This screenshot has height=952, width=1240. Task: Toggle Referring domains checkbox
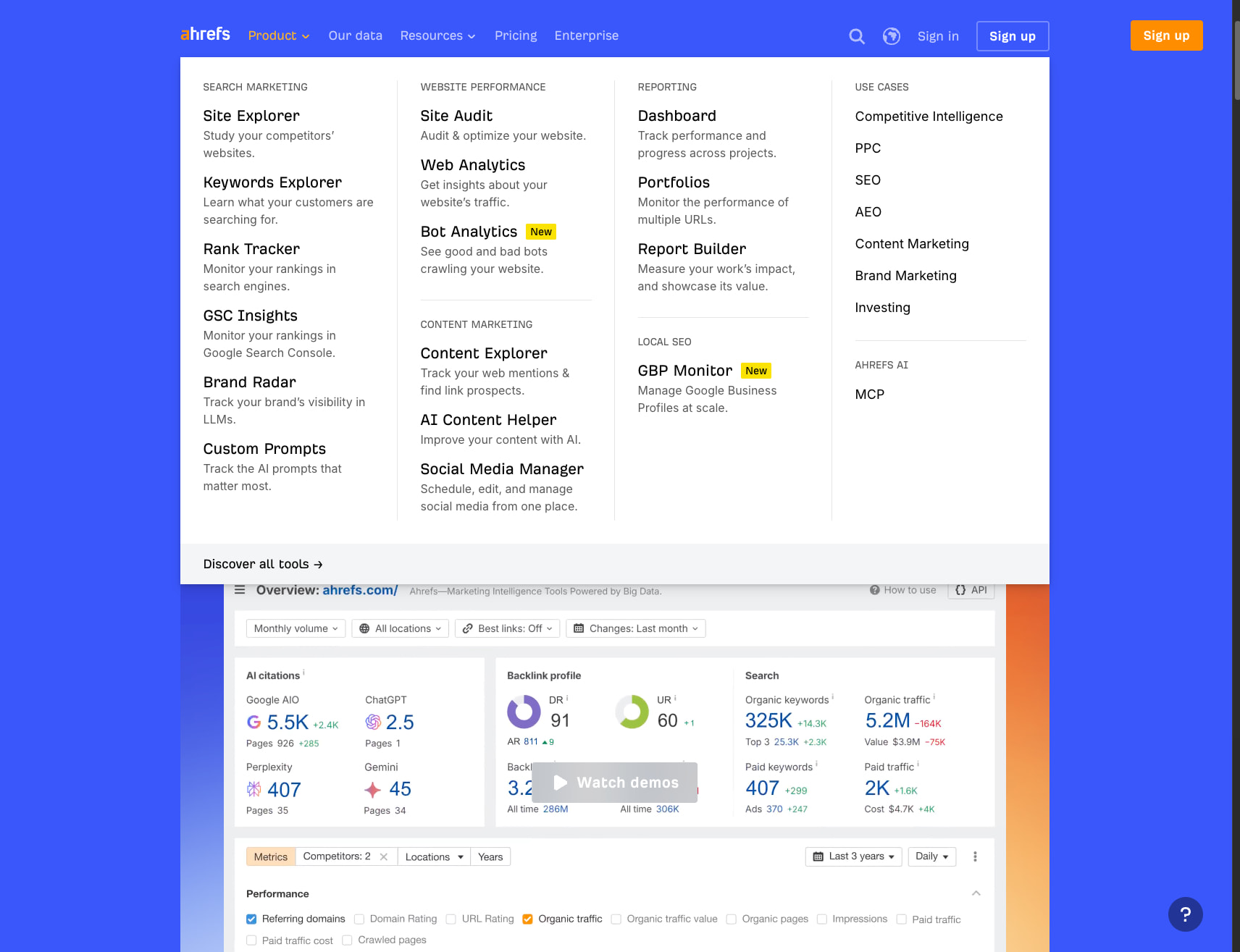(x=251, y=919)
